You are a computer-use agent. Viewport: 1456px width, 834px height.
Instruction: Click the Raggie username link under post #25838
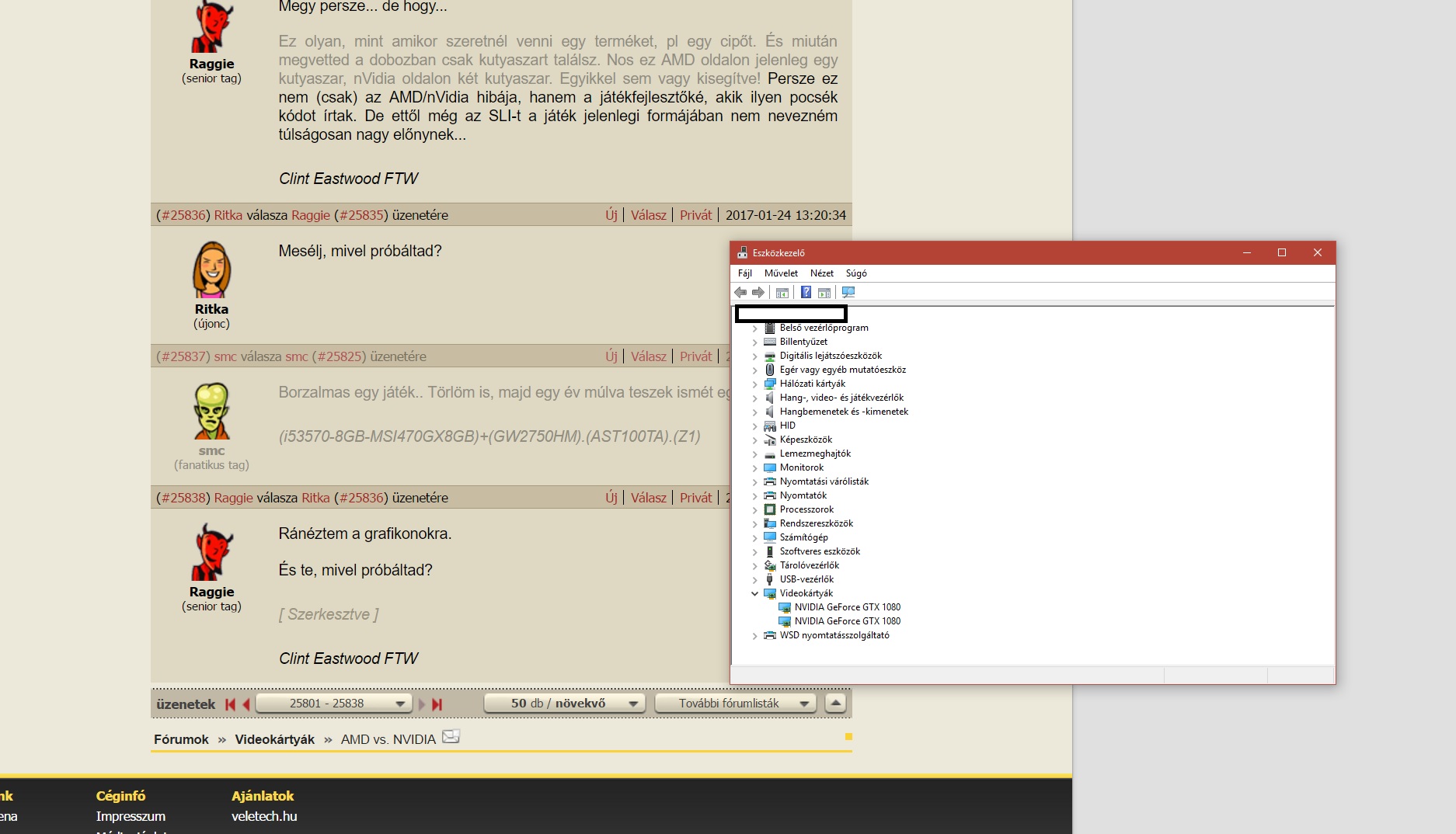(x=211, y=592)
